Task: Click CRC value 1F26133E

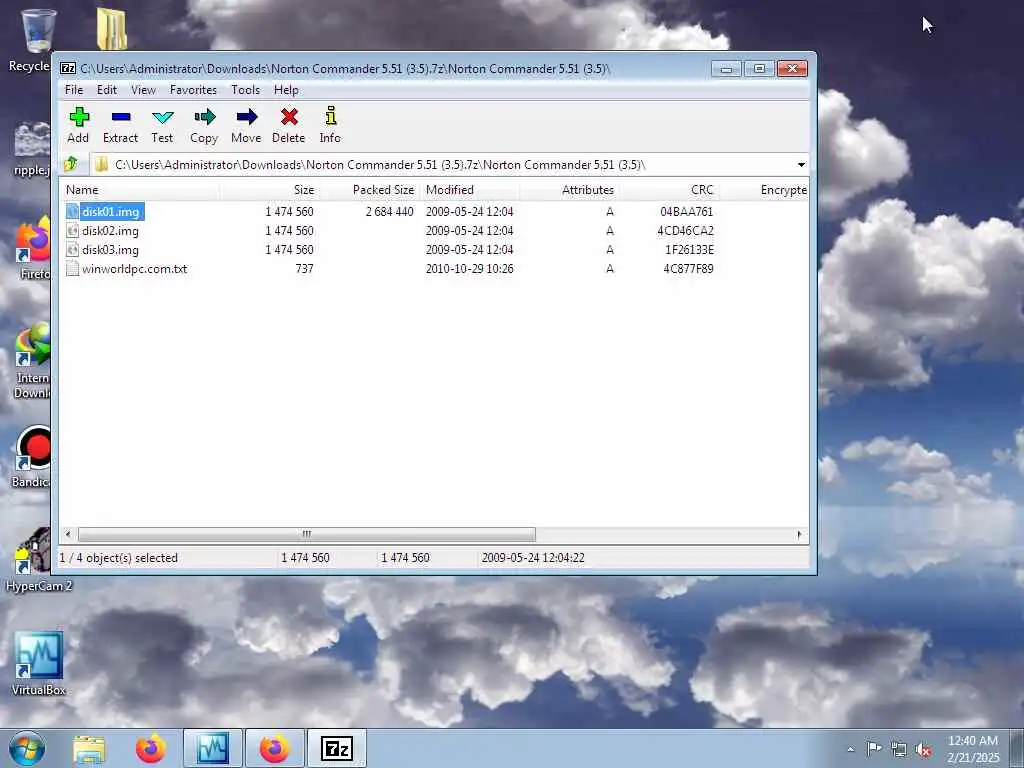Action: tap(689, 249)
